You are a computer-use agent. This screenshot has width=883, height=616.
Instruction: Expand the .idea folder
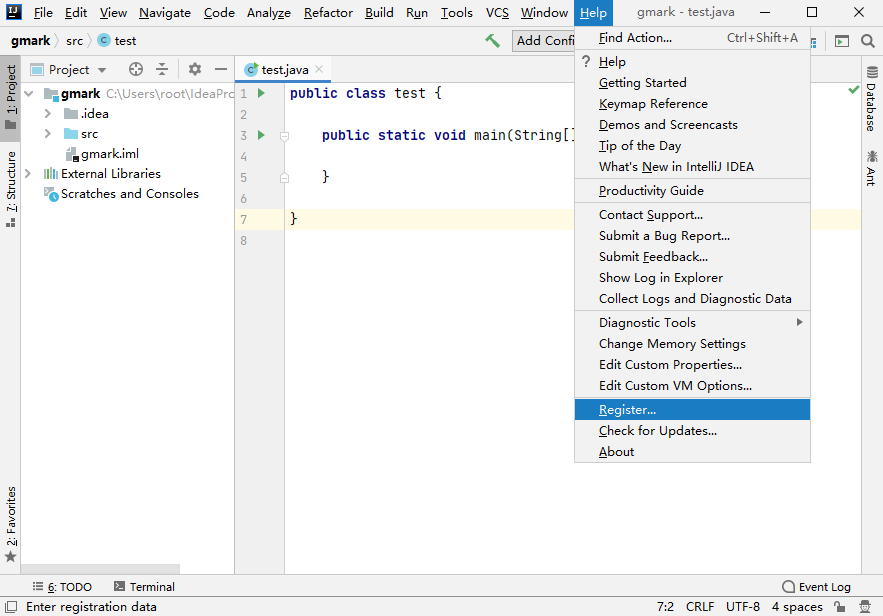click(47, 113)
